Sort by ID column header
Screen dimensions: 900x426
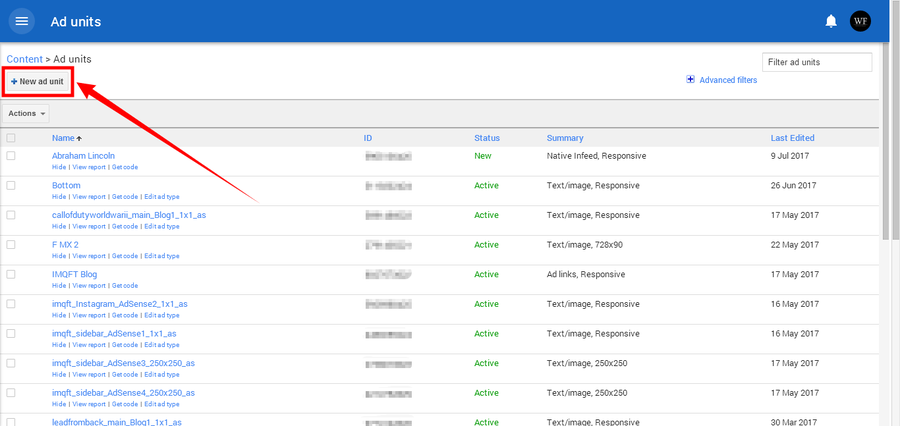368,138
